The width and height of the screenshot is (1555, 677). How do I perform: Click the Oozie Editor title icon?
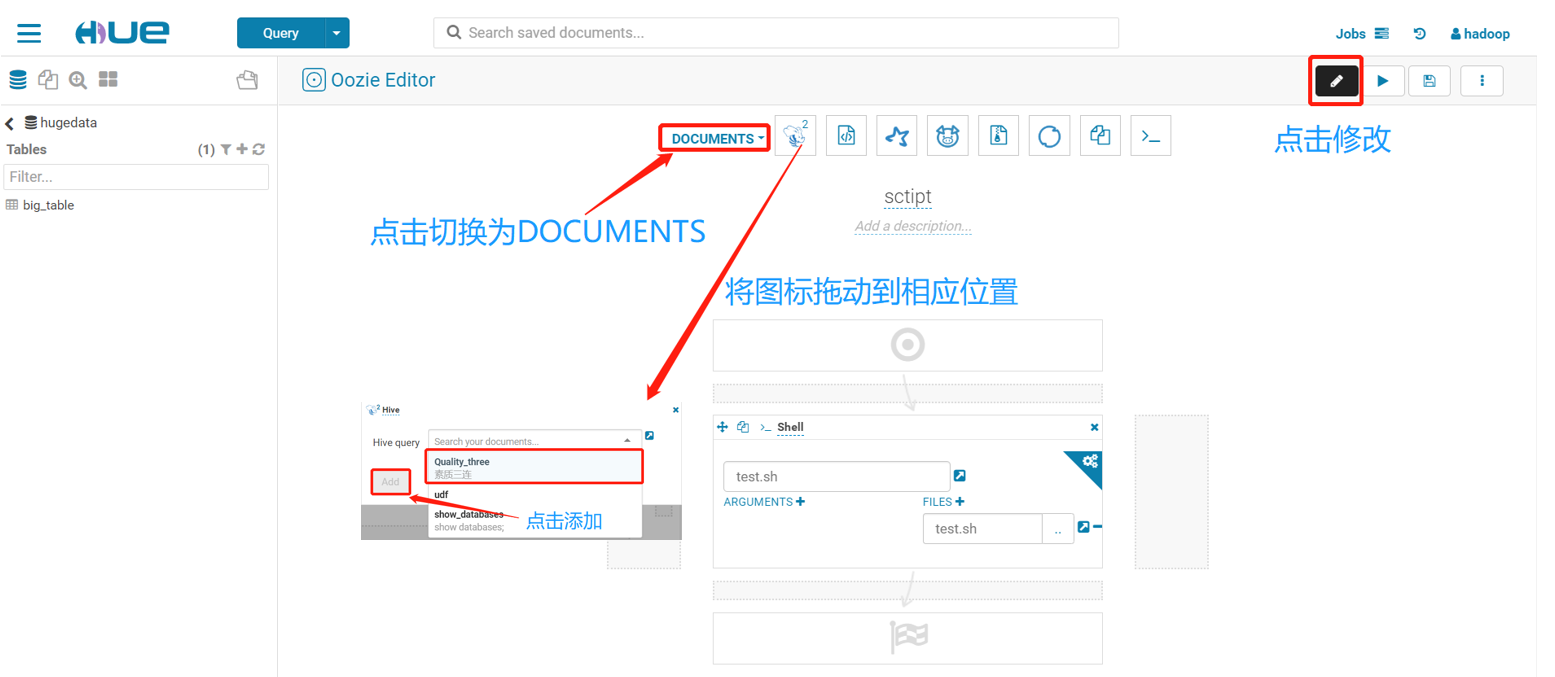pos(314,80)
